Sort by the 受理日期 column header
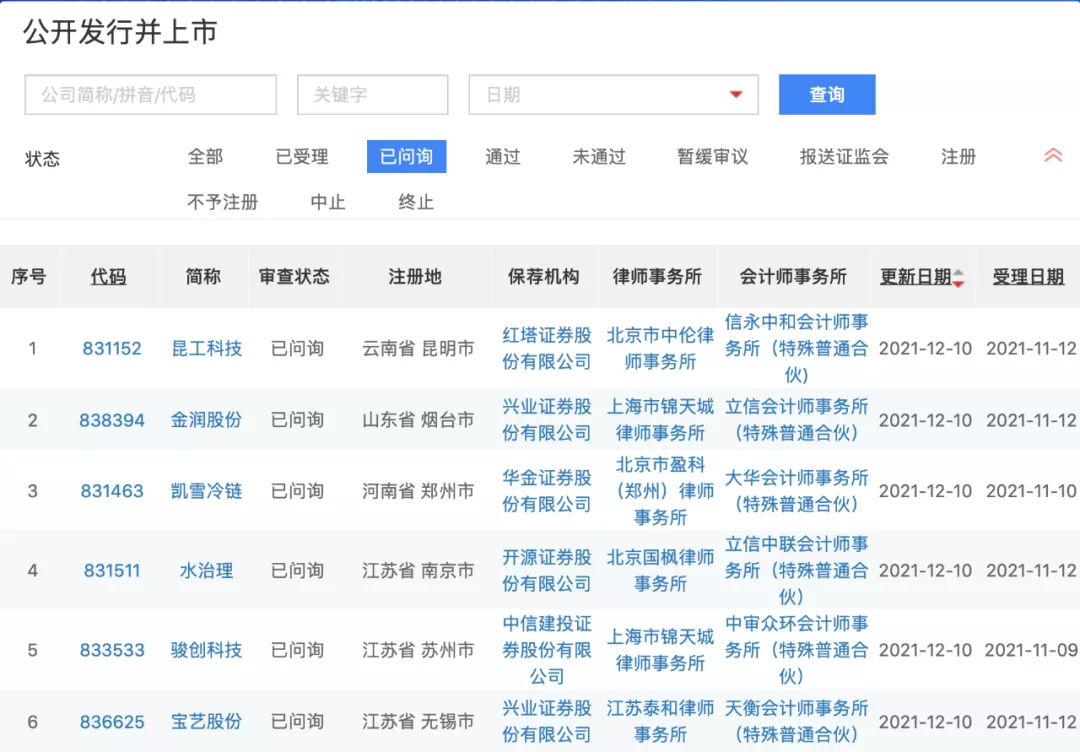 click(1028, 277)
